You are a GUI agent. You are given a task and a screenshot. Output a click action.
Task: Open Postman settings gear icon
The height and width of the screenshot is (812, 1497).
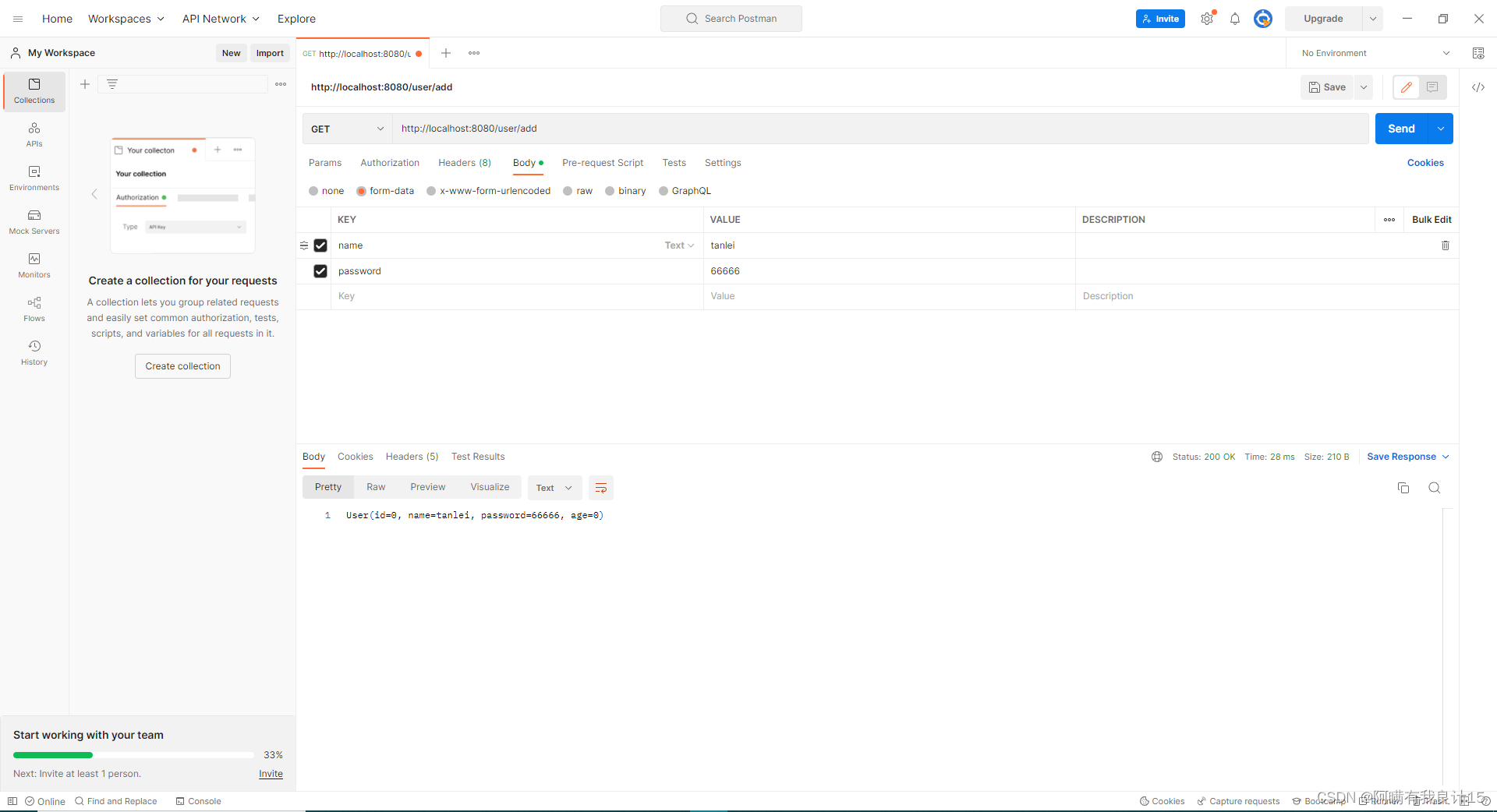1207,19
